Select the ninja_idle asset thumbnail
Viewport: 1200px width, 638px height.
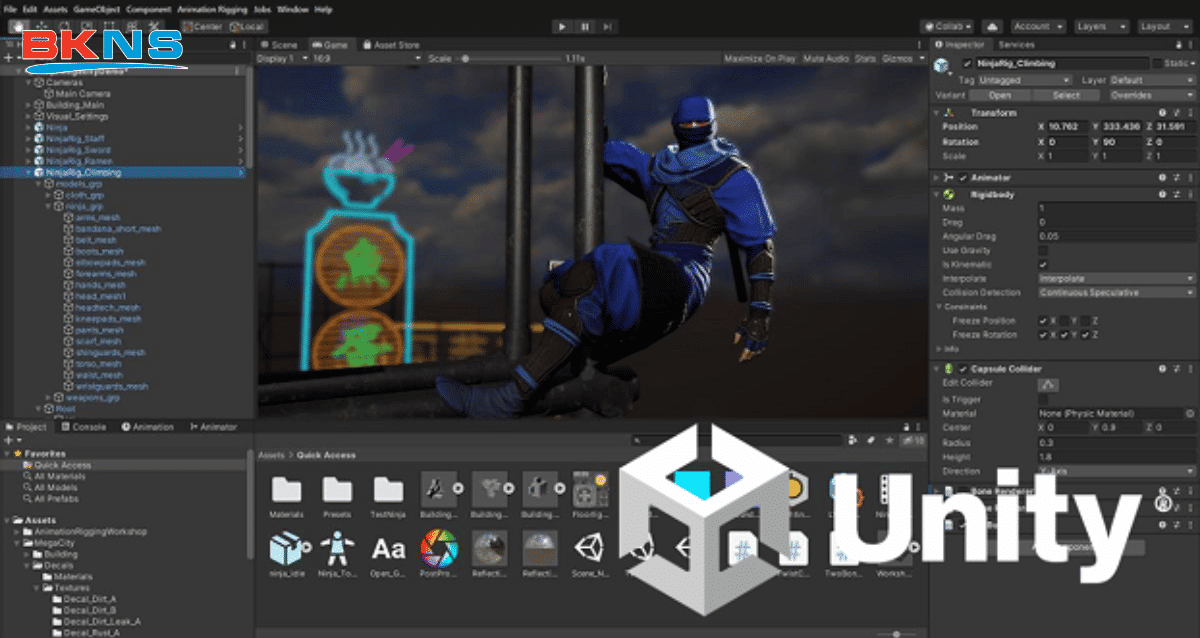tap(285, 548)
